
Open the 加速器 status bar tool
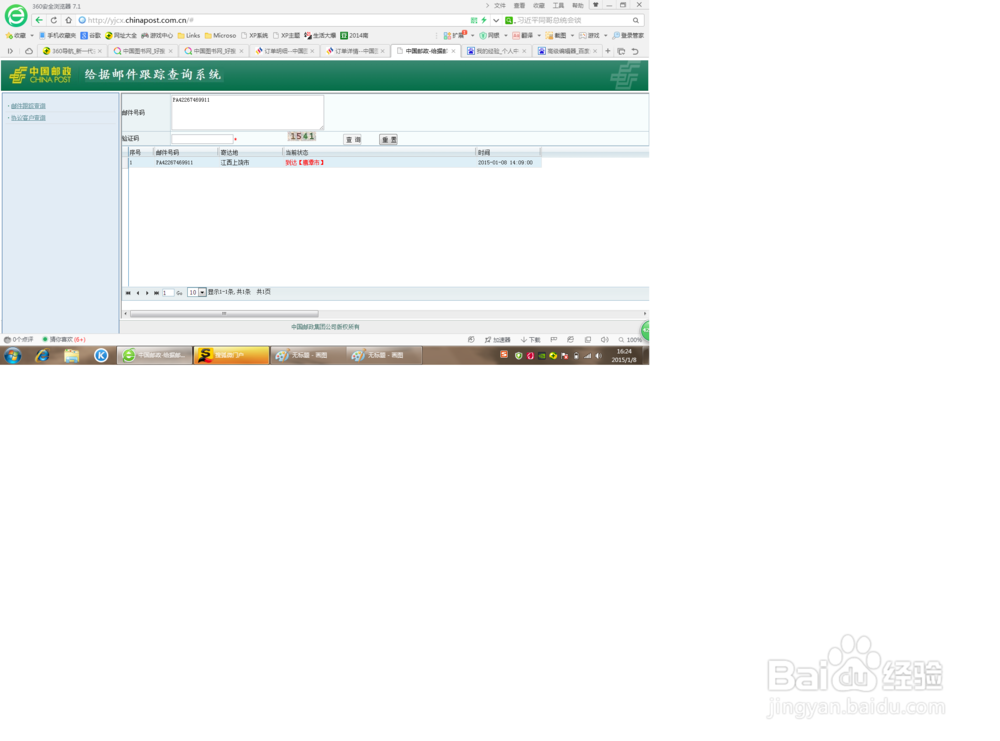click(497, 340)
